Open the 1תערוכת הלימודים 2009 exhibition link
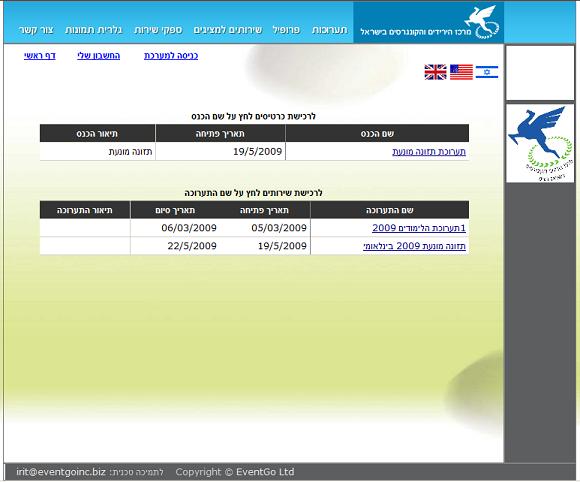580x482 pixels. click(419, 228)
